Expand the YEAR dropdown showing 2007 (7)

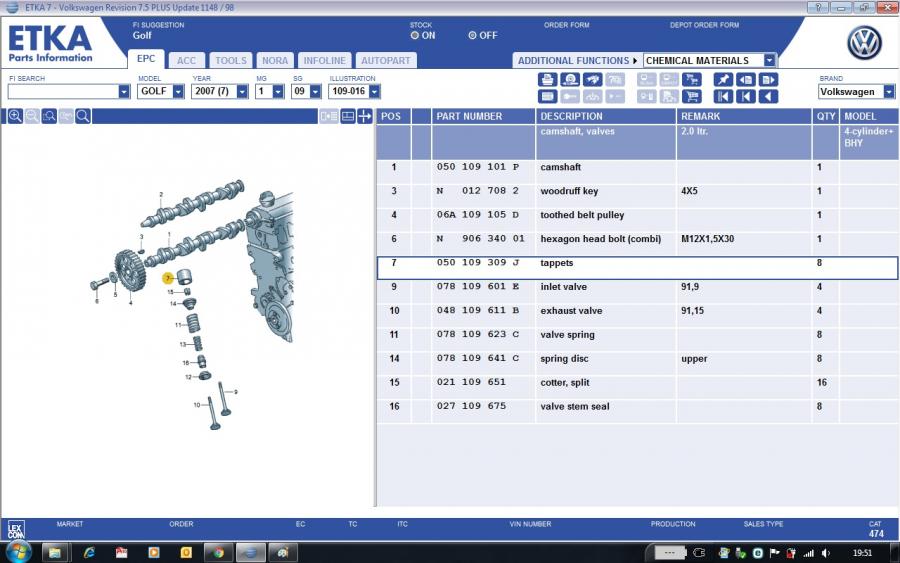(x=242, y=92)
